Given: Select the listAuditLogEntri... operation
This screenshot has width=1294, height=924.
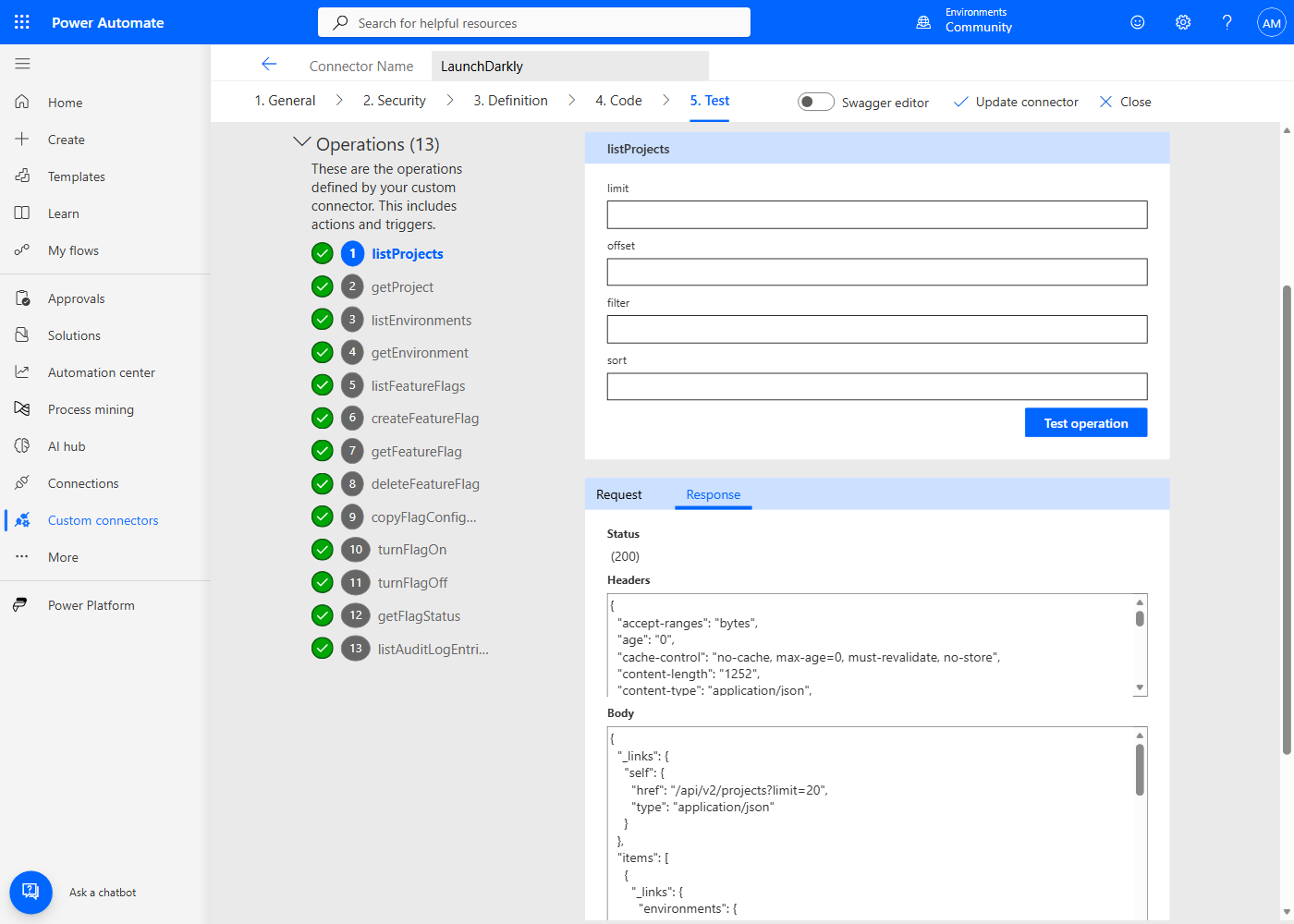Looking at the screenshot, I should [433, 650].
